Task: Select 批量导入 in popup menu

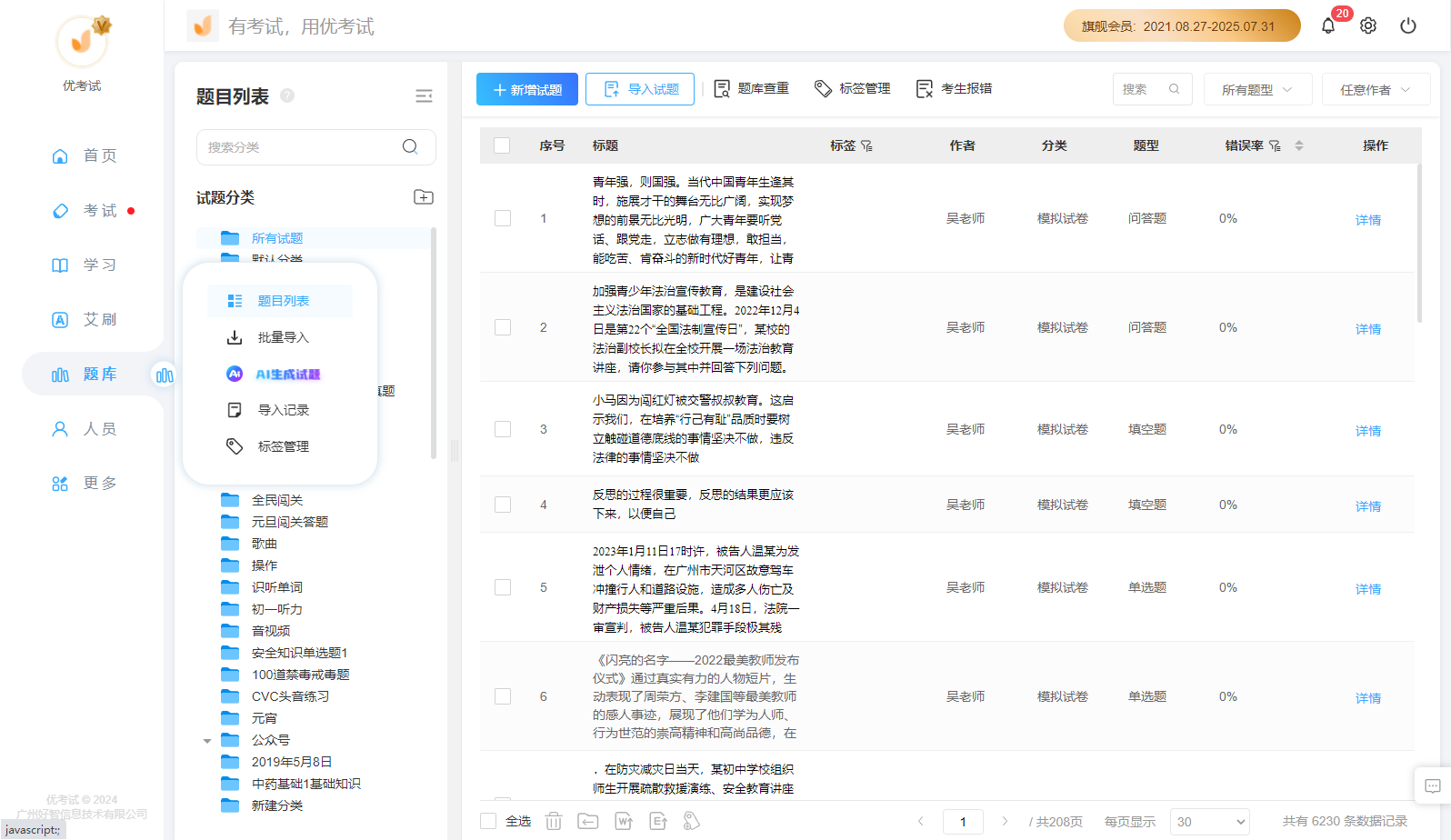Action: 280,337
